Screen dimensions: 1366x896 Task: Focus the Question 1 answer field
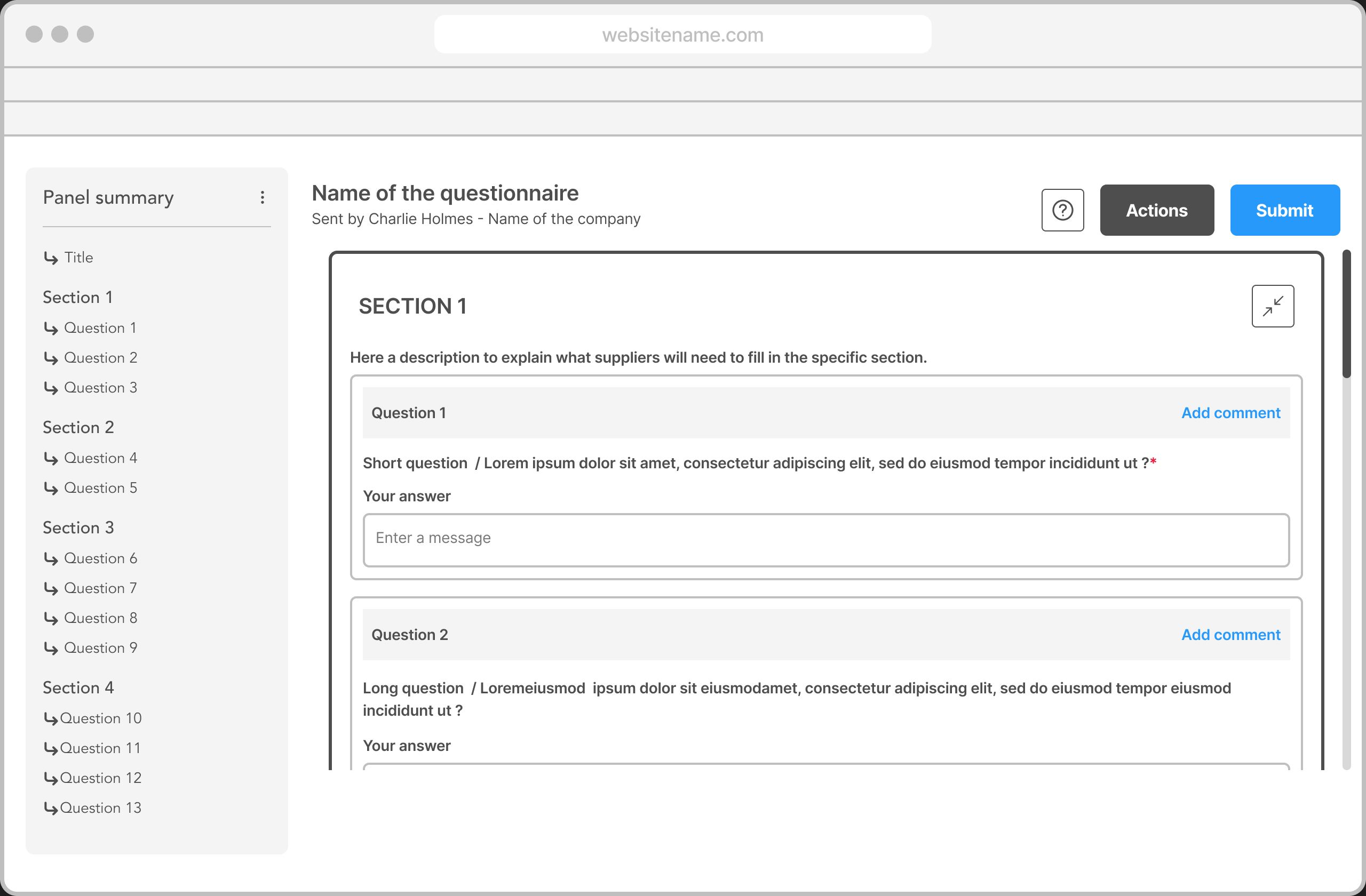pyautogui.click(x=826, y=540)
